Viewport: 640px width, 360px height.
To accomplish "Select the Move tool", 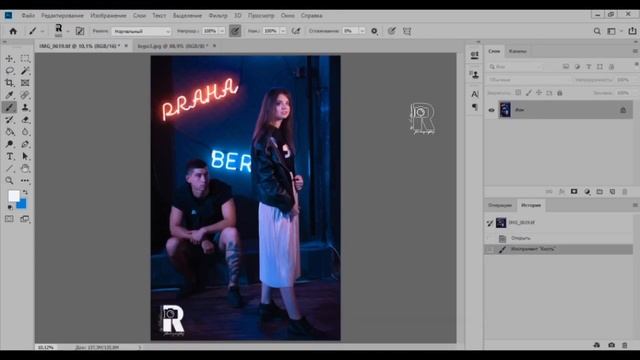I will click(x=9, y=59).
